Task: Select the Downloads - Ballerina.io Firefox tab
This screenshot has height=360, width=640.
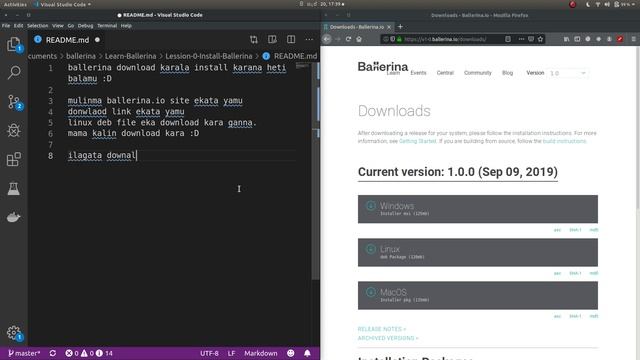Action: click(x=356, y=27)
